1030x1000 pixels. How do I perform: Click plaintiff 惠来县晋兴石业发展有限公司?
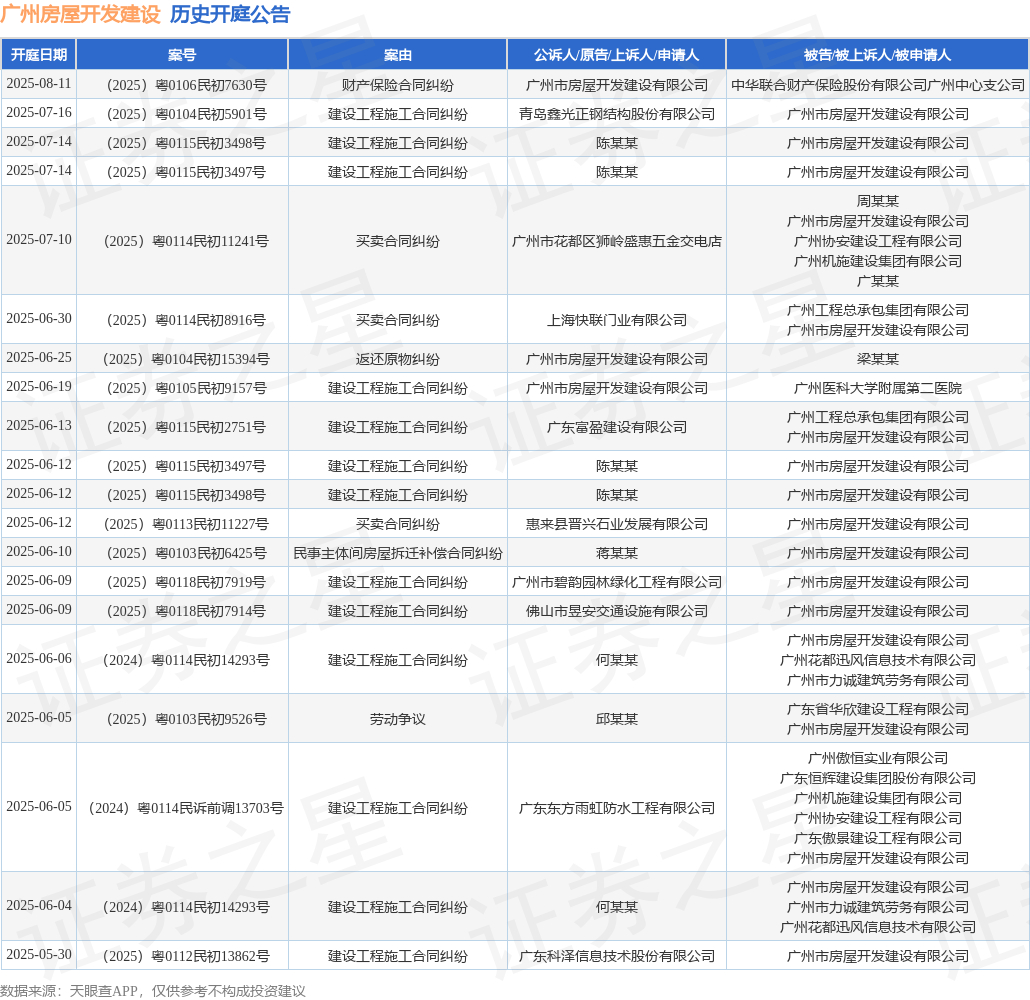coord(617,524)
